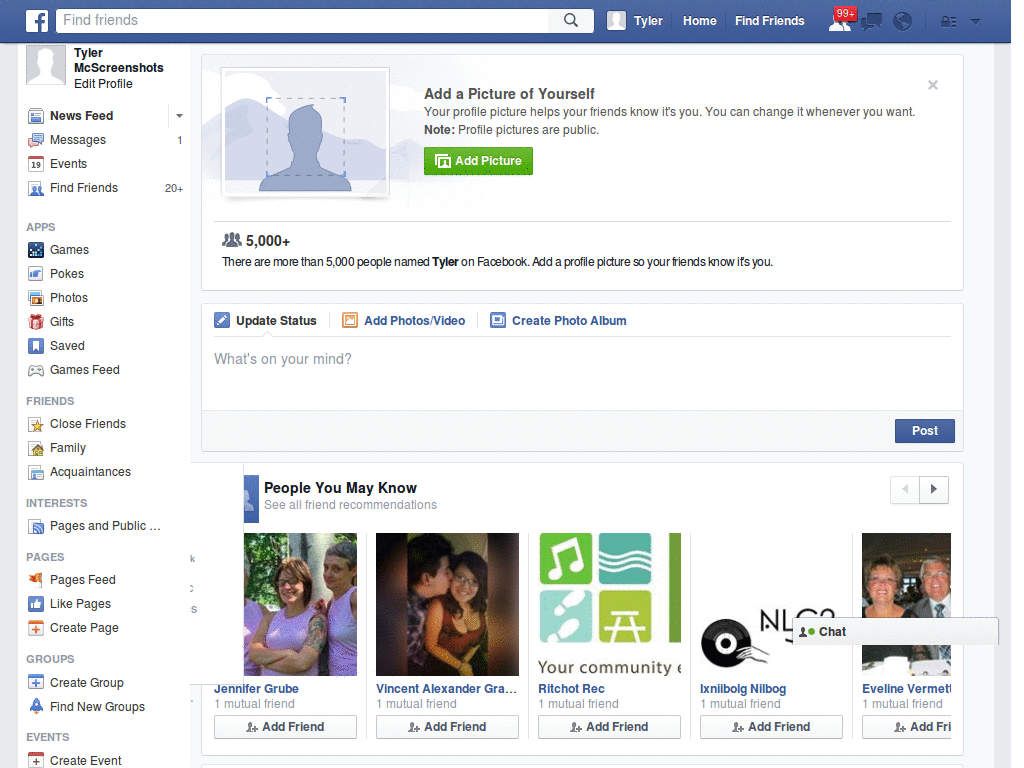Viewport: 1024px width, 768px height.
Task: Click the Saved bookmark icon
Action: (36, 345)
